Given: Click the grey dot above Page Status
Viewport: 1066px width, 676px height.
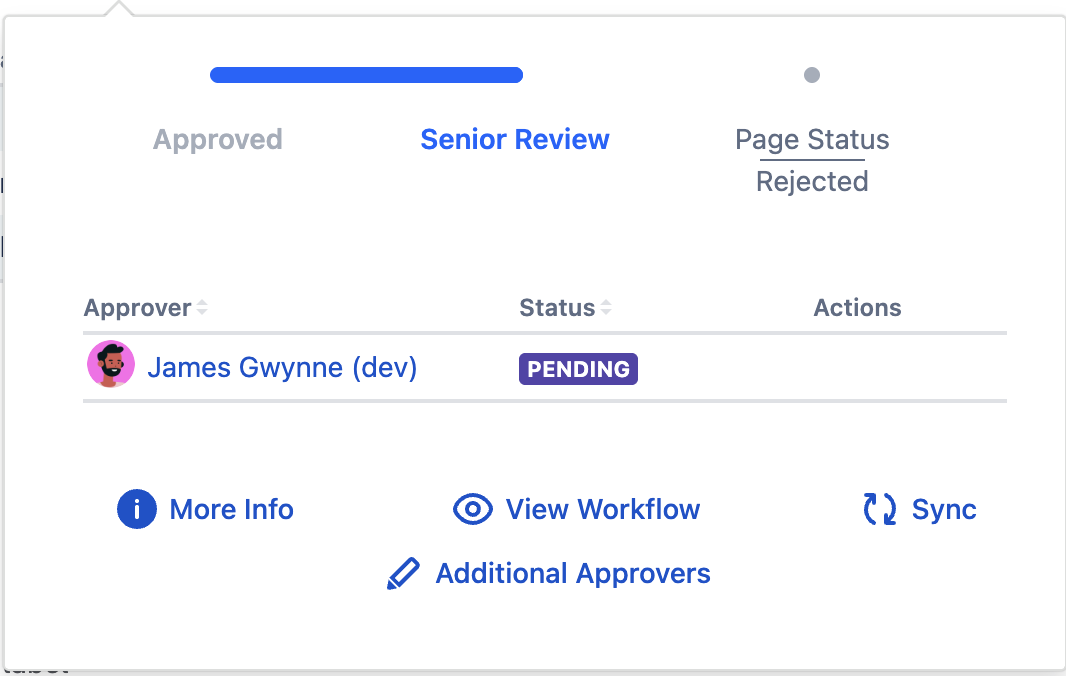Looking at the screenshot, I should pos(812,75).
